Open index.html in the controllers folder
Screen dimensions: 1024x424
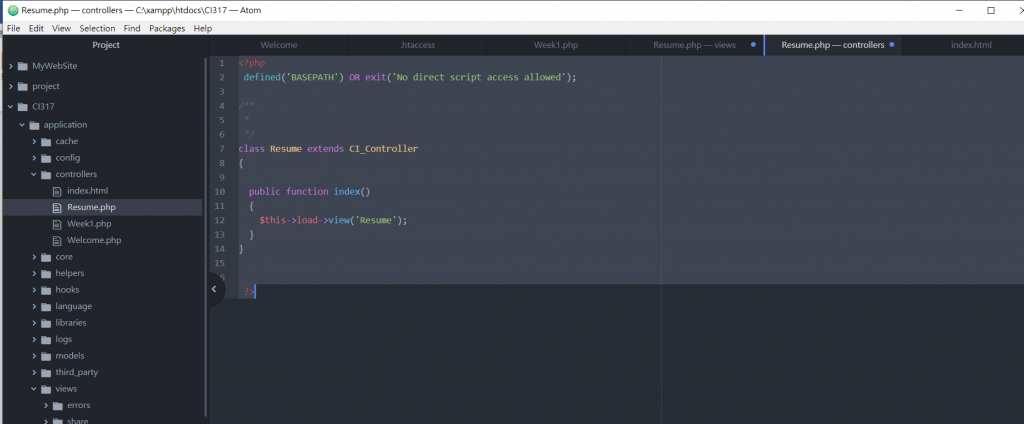tap(88, 191)
